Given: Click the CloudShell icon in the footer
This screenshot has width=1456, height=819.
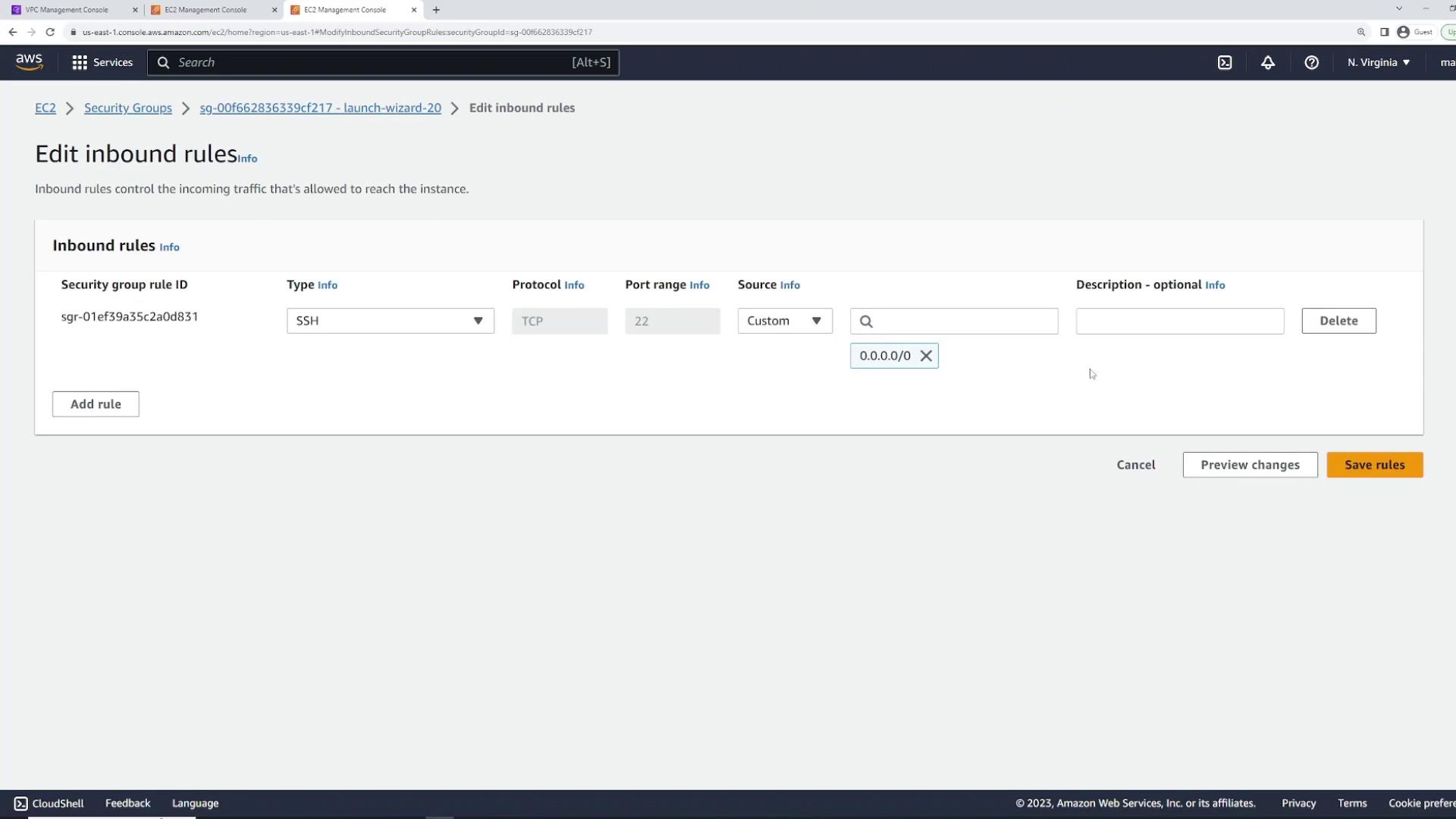Looking at the screenshot, I should click(21, 803).
